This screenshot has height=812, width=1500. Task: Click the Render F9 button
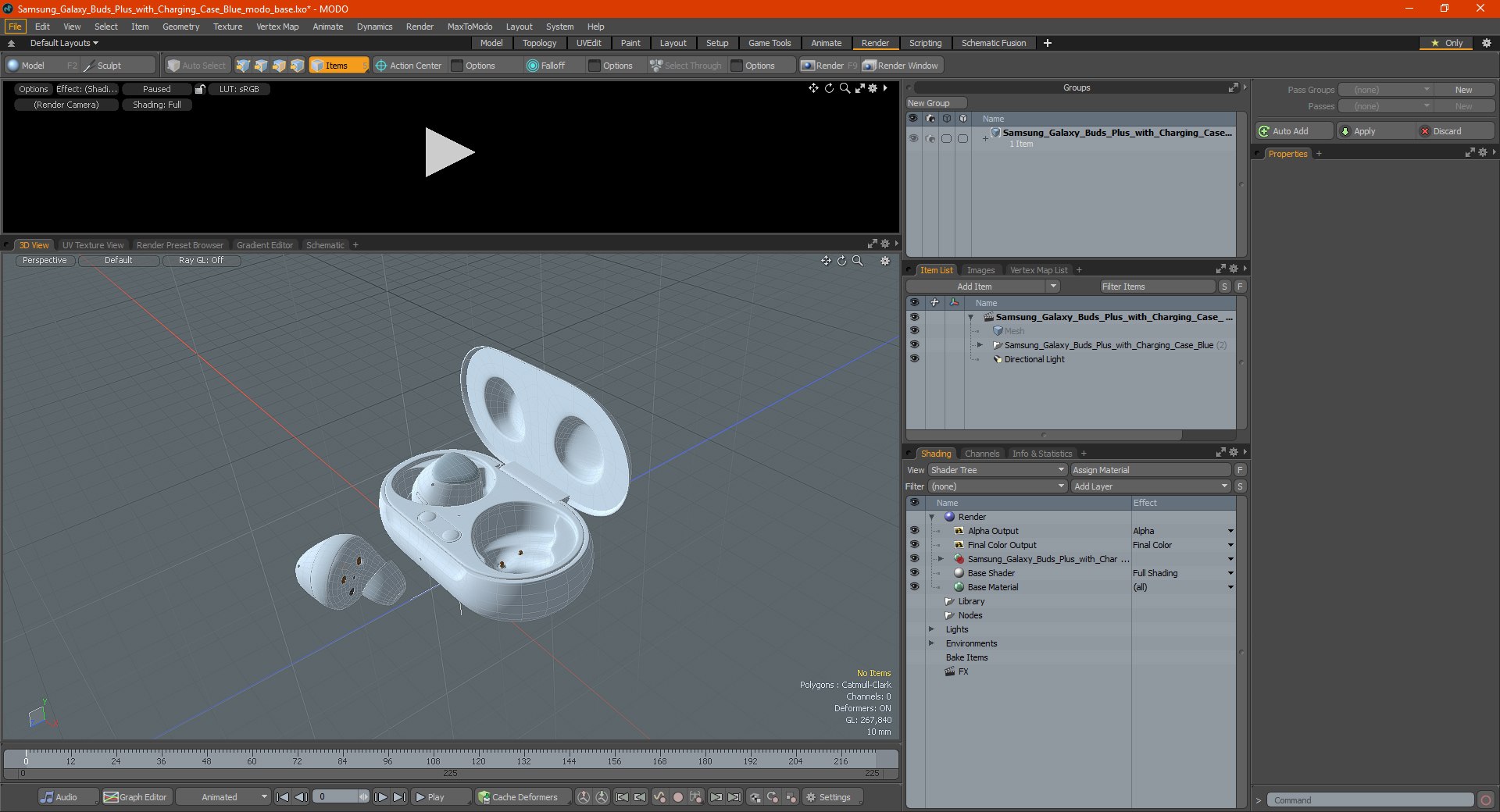click(x=828, y=66)
